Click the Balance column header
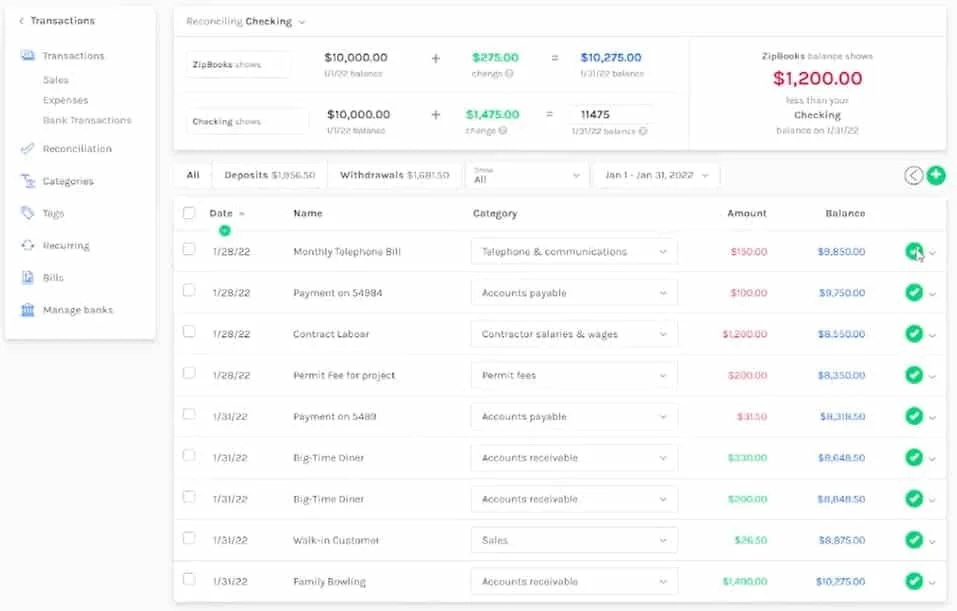This screenshot has height=611, width=957. pyautogui.click(x=845, y=213)
